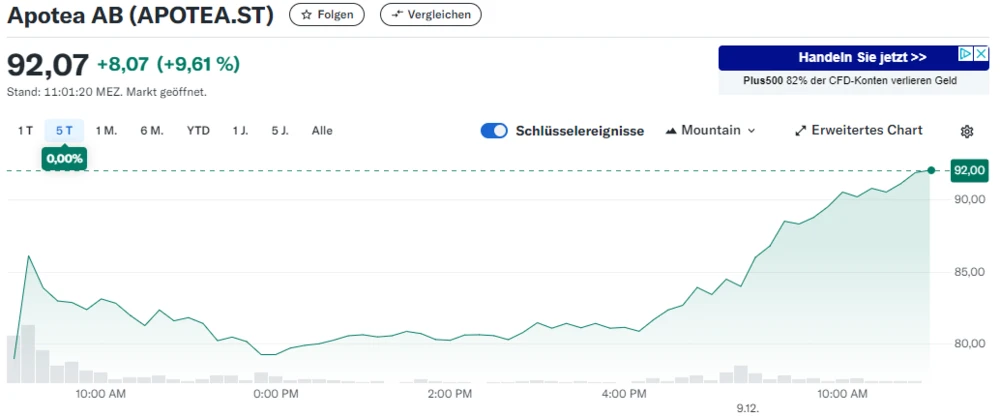The width and height of the screenshot is (1000, 418).
Task: Click the 4:00 PM time axis label
Action: [624, 394]
